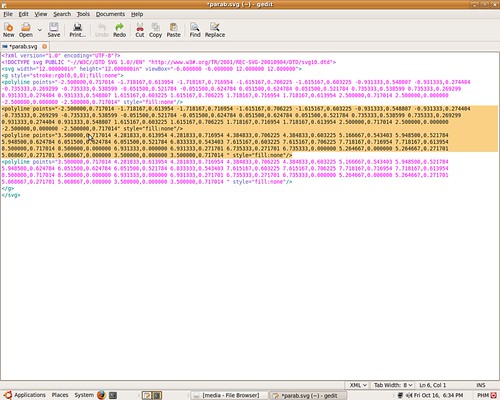This screenshot has width=500, height=400.
Task: Cut selection using the scissors icon
Action: pyautogui.click(x=140, y=27)
